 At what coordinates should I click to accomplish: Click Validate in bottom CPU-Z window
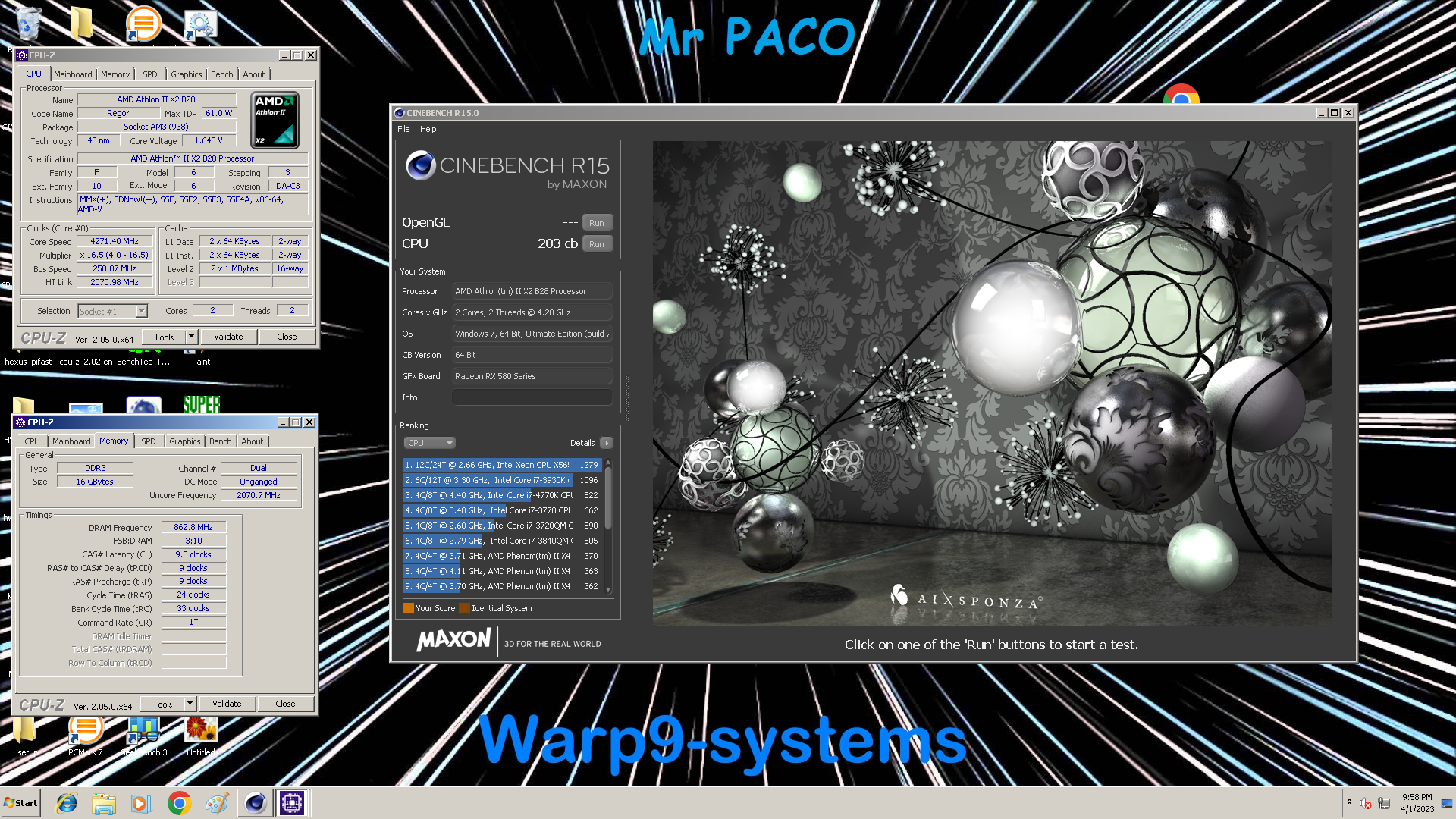(227, 704)
